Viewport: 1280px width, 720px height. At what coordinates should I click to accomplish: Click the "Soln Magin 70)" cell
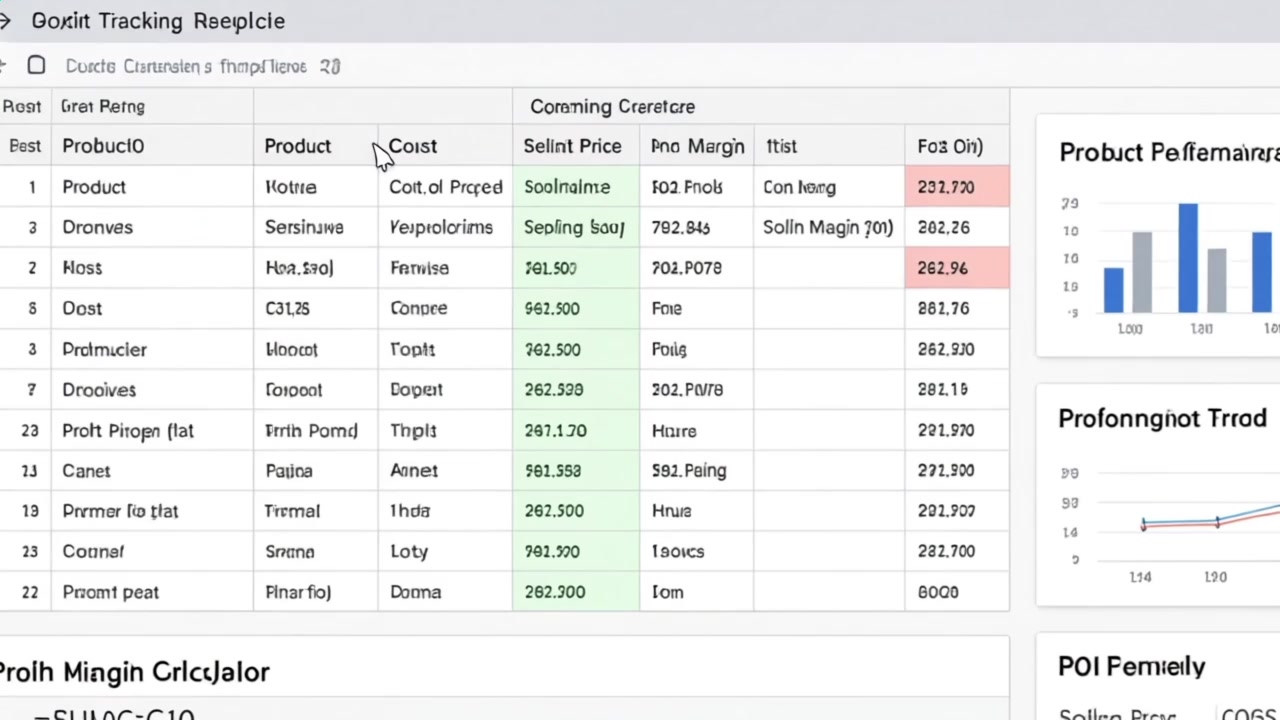pyautogui.click(x=827, y=227)
